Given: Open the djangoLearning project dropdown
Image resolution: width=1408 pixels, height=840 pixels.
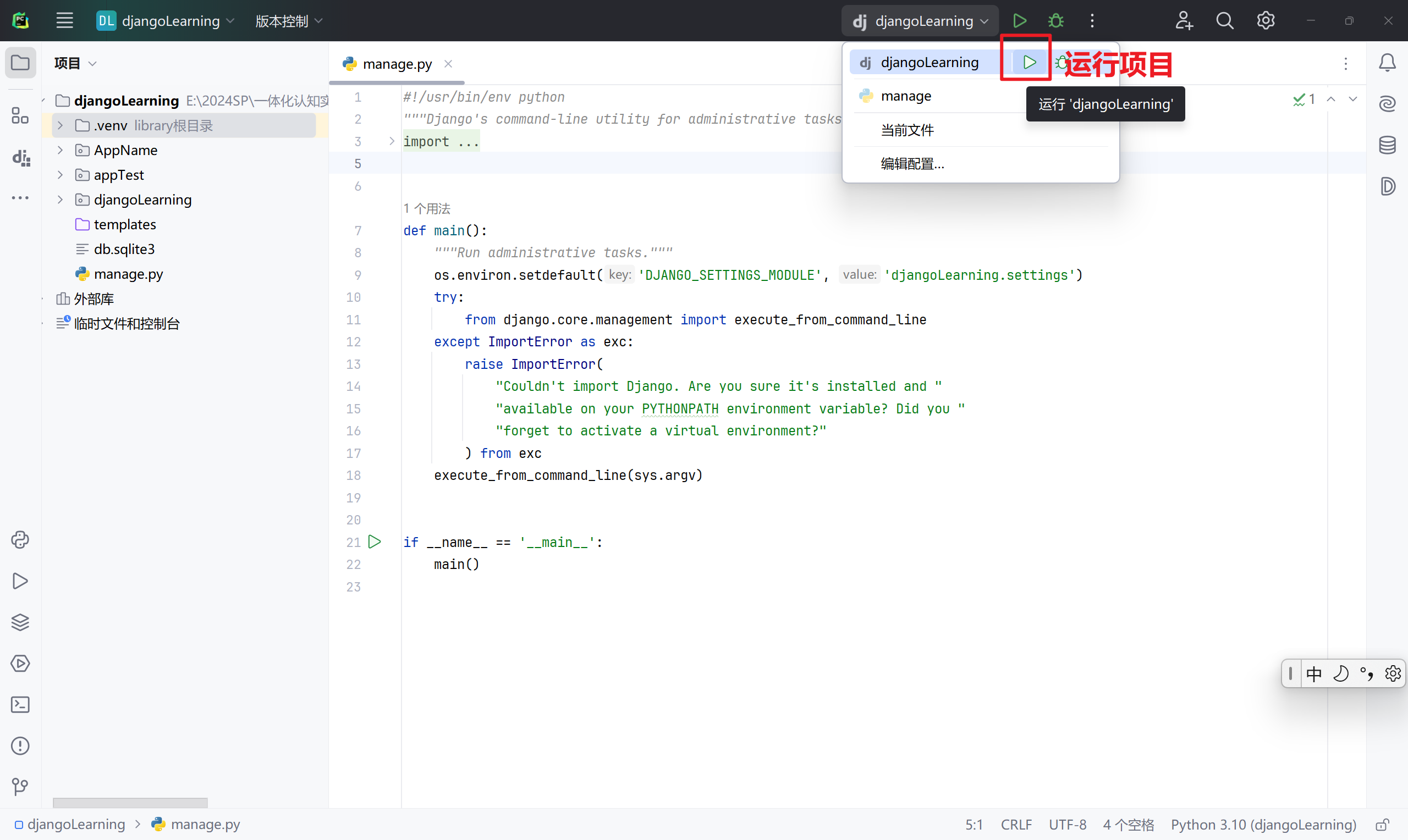Looking at the screenshot, I should tap(166, 21).
